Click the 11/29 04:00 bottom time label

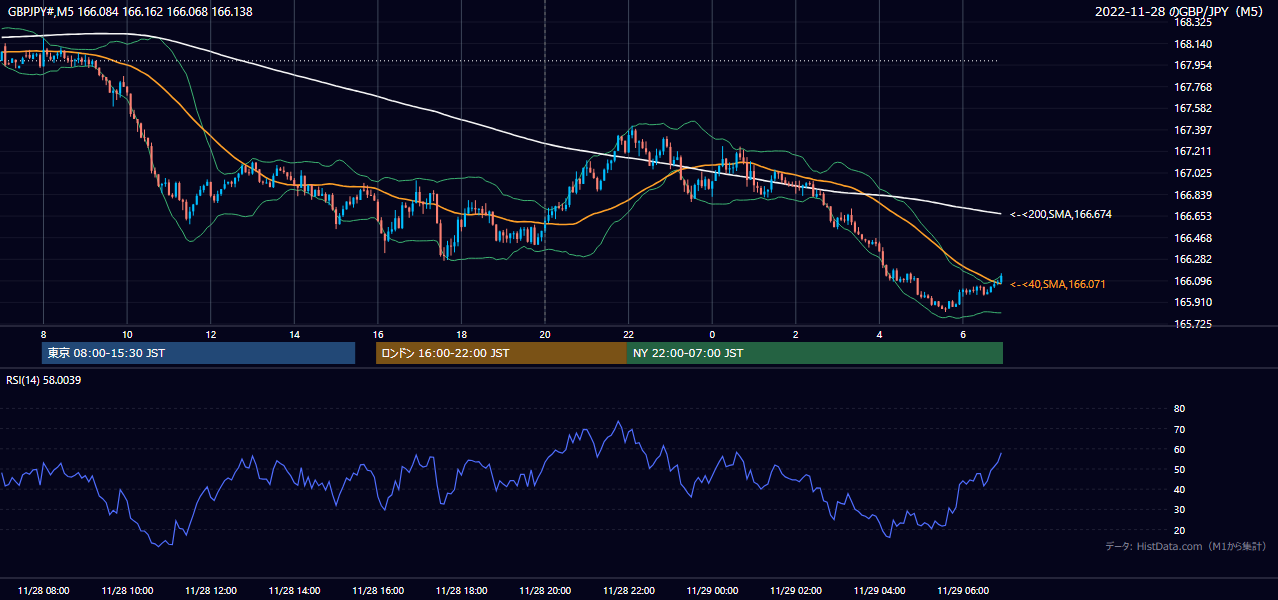(x=879, y=591)
